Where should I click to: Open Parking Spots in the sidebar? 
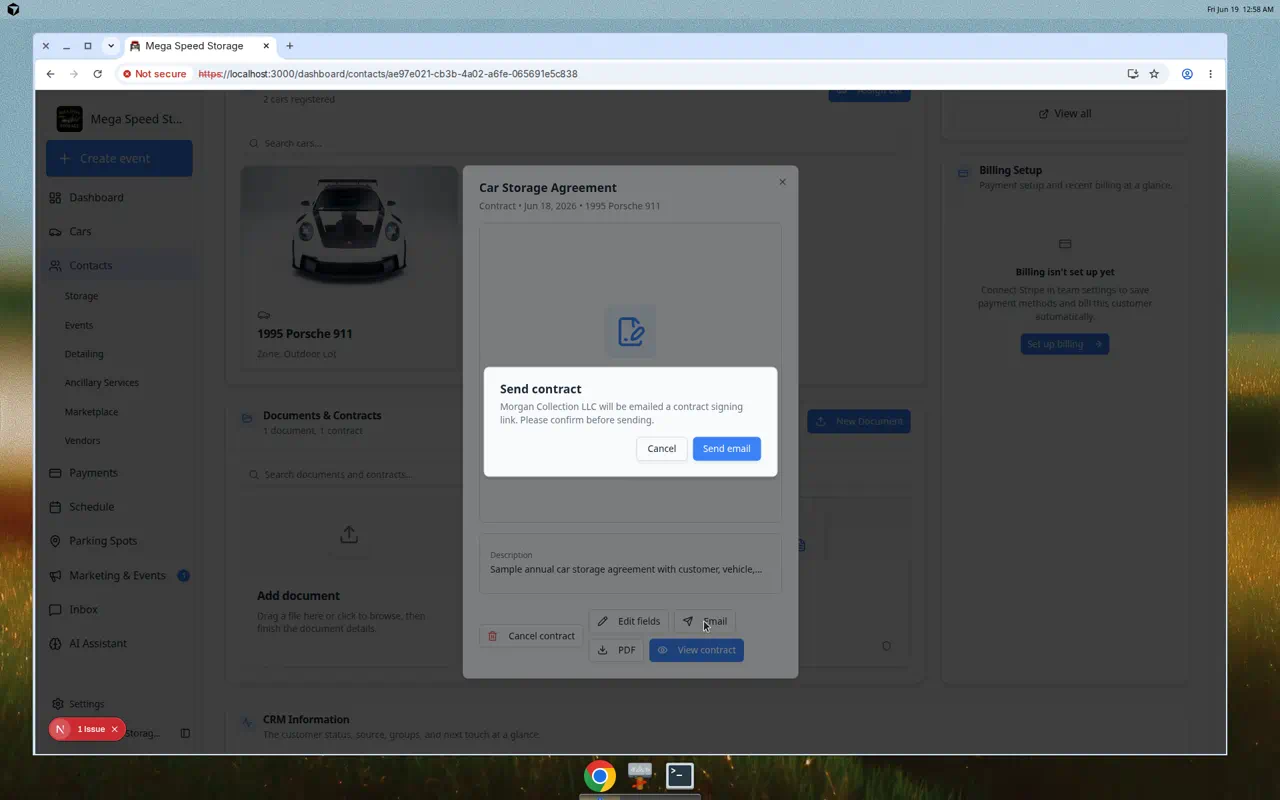pyautogui.click(x=102, y=540)
